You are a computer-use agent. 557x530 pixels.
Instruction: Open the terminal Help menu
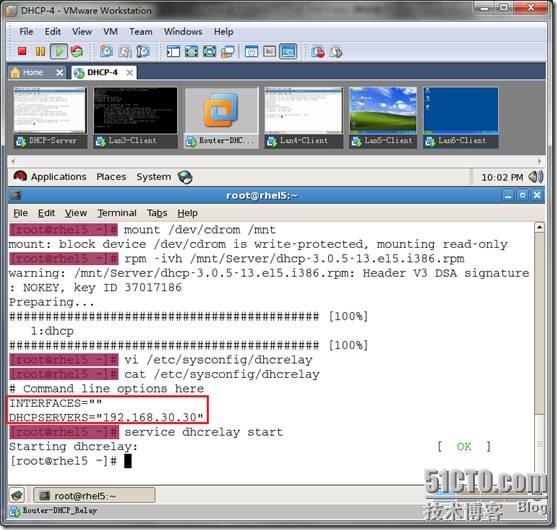click(188, 213)
